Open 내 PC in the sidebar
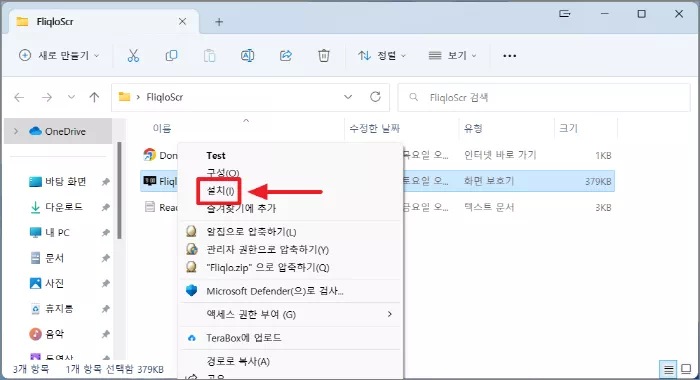 coord(50,233)
